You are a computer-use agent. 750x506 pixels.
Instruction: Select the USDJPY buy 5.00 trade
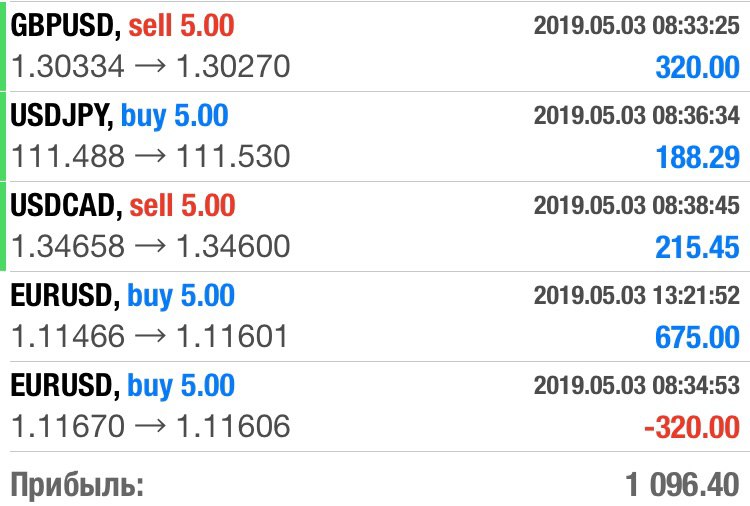coord(375,136)
